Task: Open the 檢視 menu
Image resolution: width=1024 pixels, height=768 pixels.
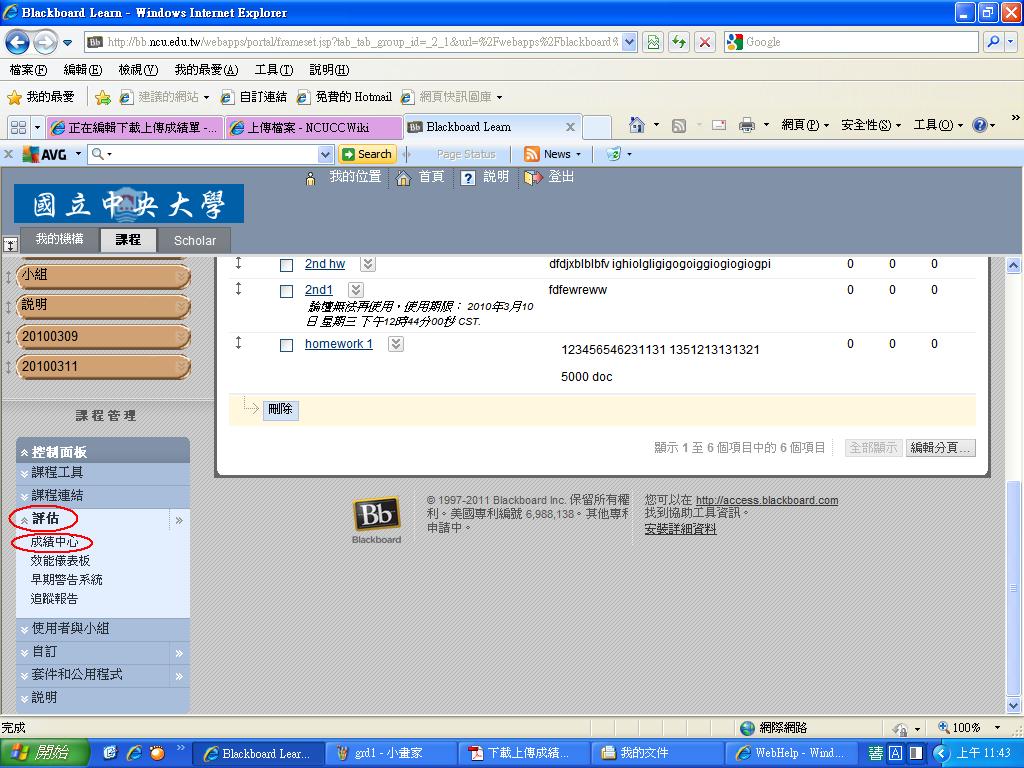Action: click(x=138, y=70)
